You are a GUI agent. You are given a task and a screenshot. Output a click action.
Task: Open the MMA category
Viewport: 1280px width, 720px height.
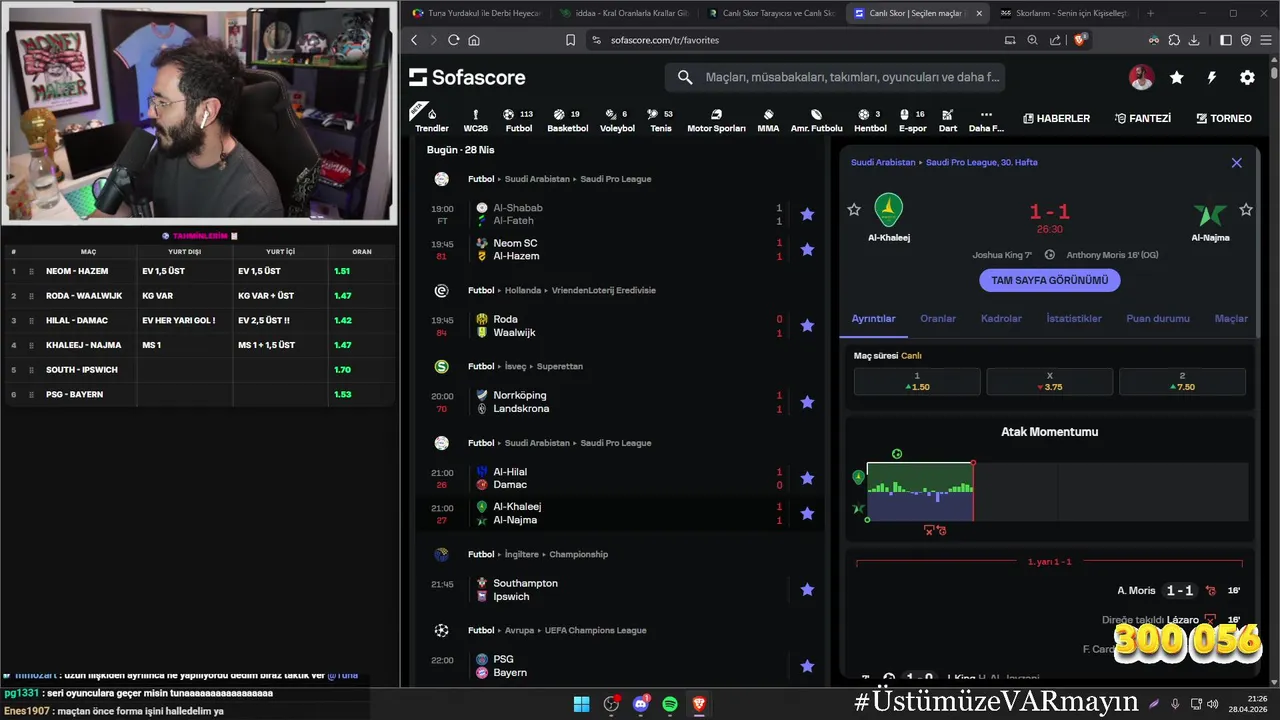point(768,120)
